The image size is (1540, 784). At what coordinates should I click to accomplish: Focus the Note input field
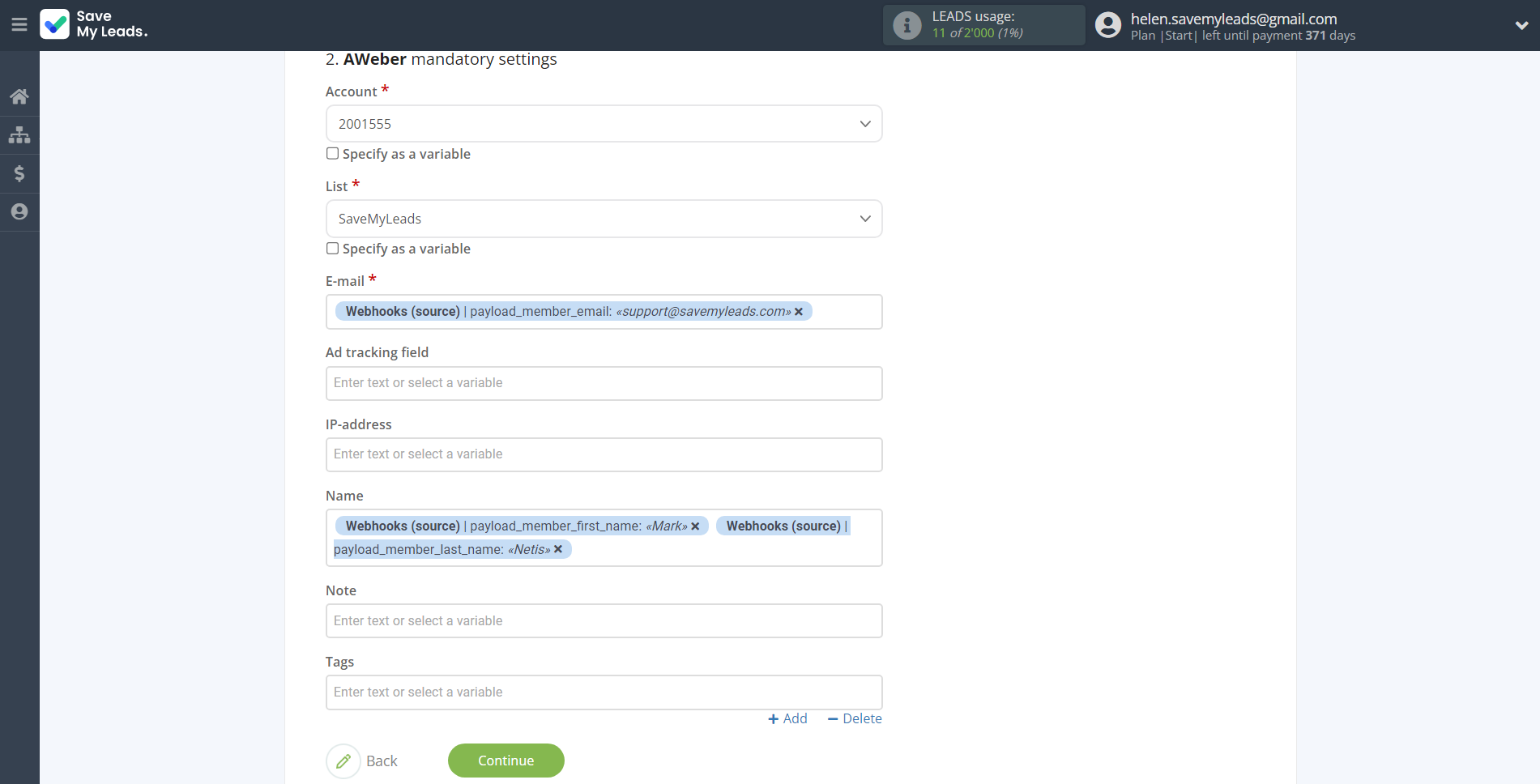(604, 621)
